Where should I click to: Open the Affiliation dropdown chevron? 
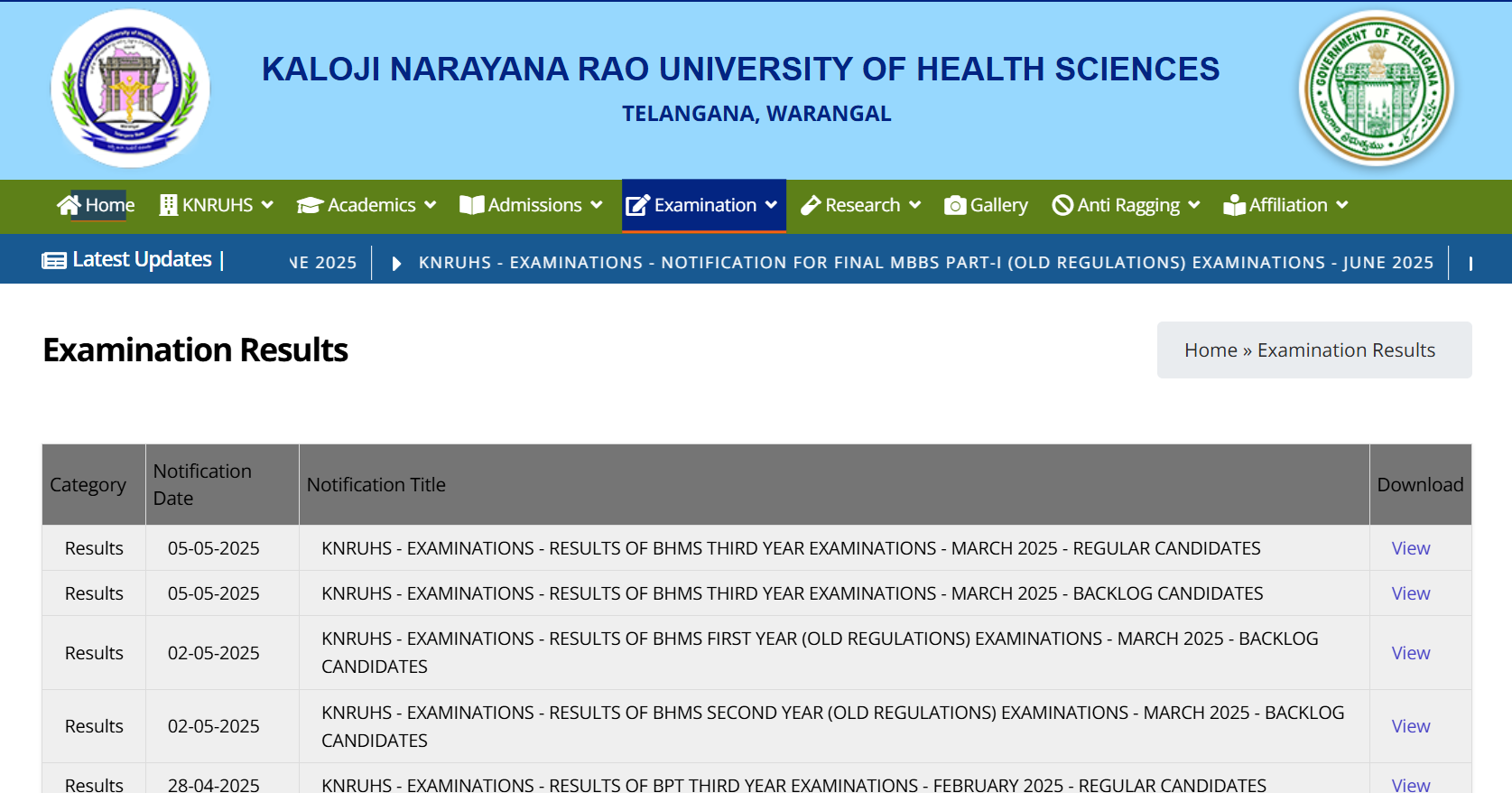(x=1342, y=205)
